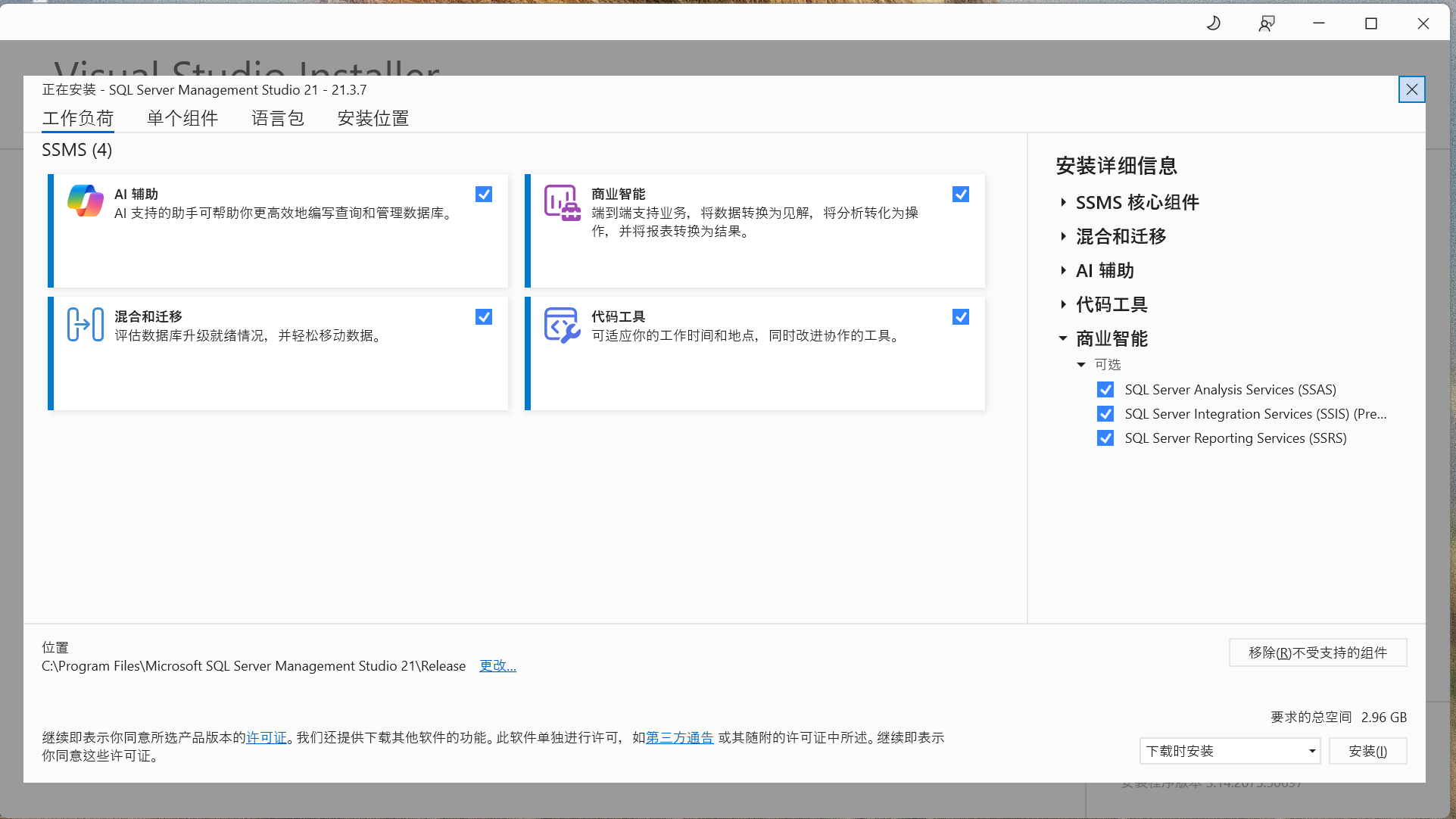Viewport: 1456px width, 819px height.
Task: Open the 更改... install location link
Action: click(497, 666)
